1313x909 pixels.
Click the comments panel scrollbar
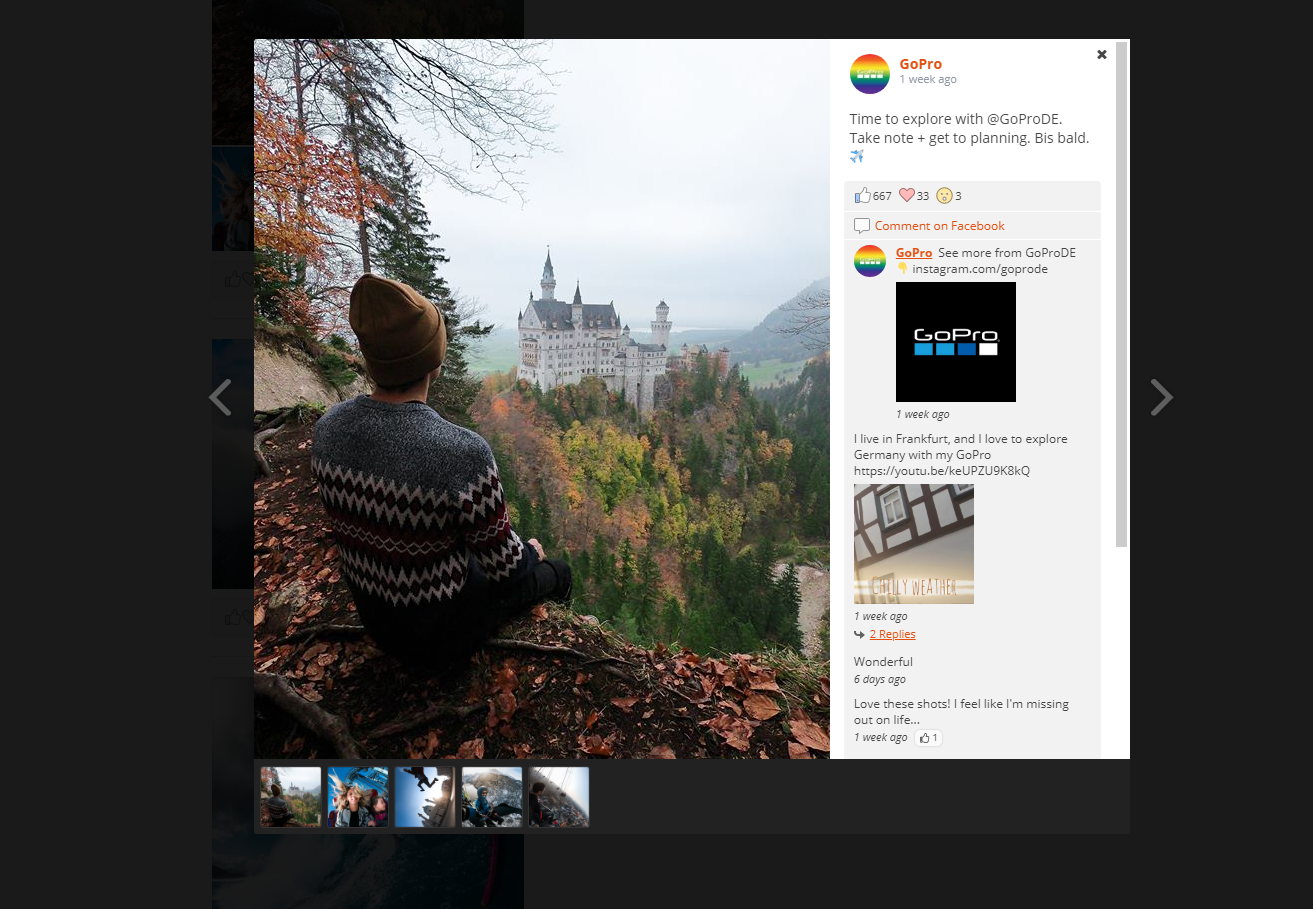[1121, 300]
